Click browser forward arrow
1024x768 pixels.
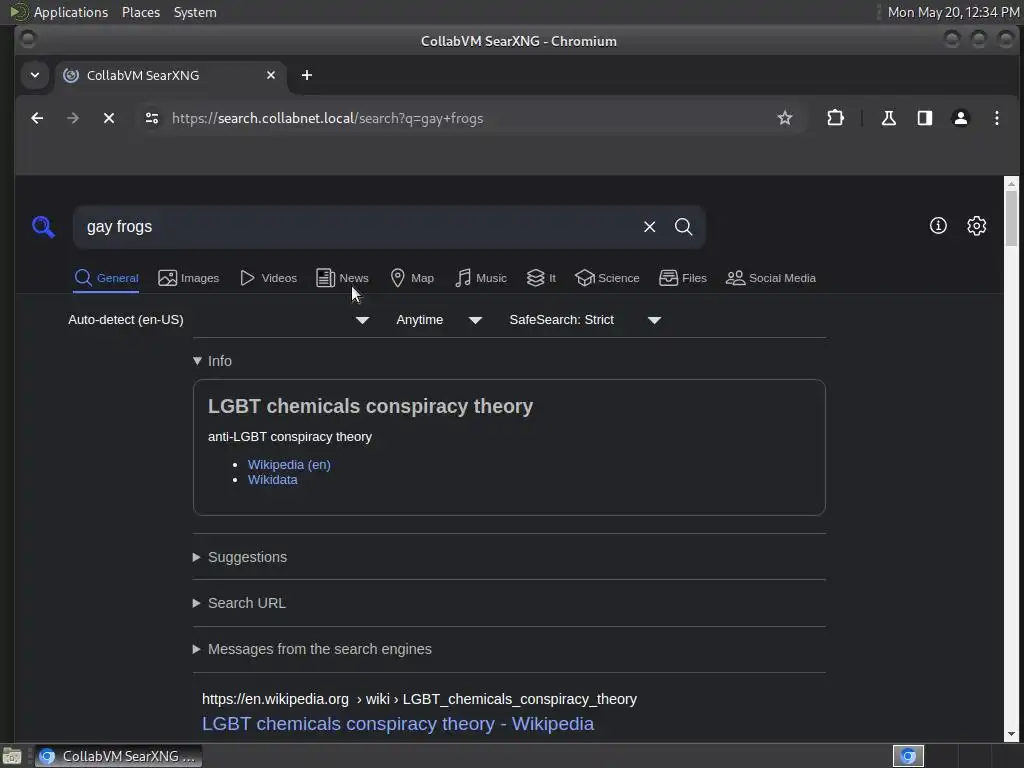coord(72,118)
